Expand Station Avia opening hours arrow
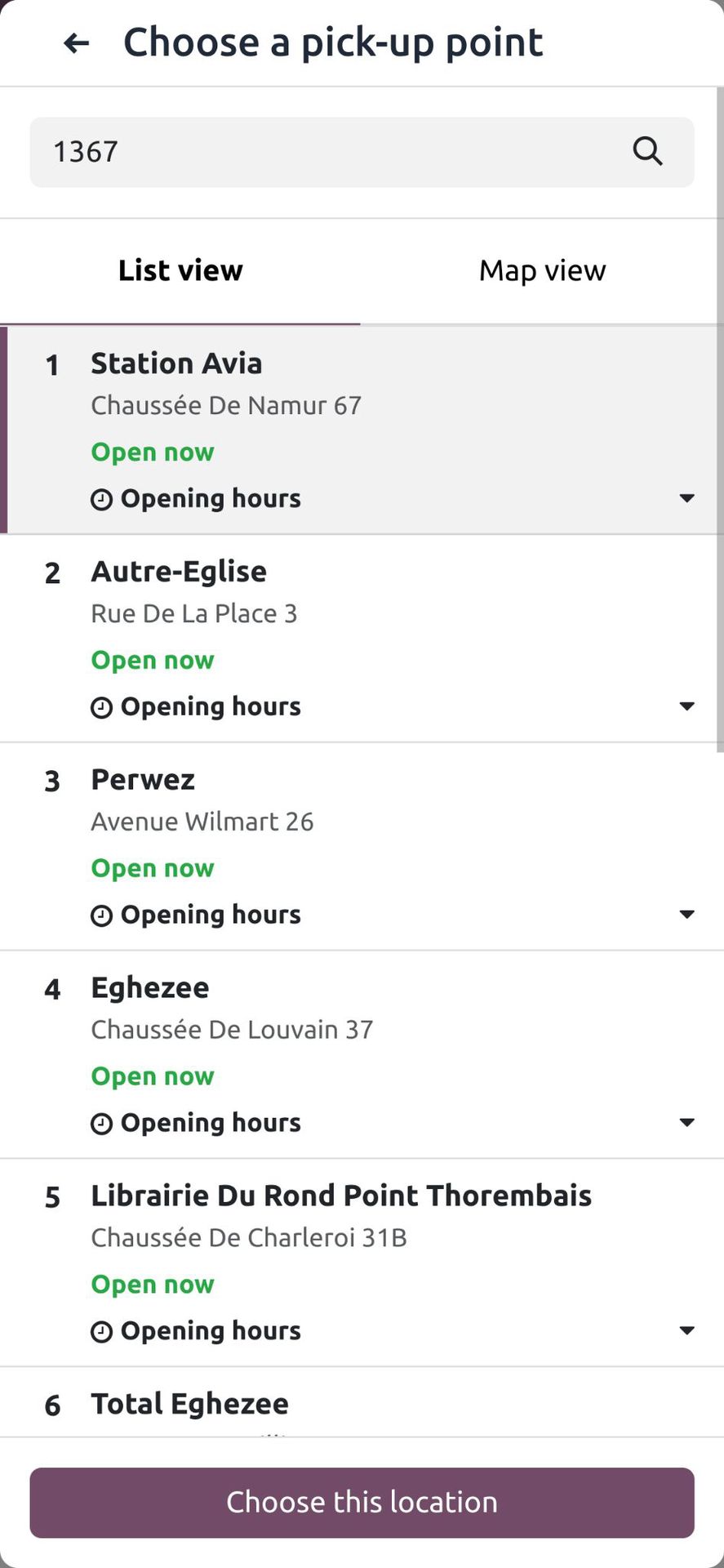This screenshot has width=724, height=1568. point(687,498)
